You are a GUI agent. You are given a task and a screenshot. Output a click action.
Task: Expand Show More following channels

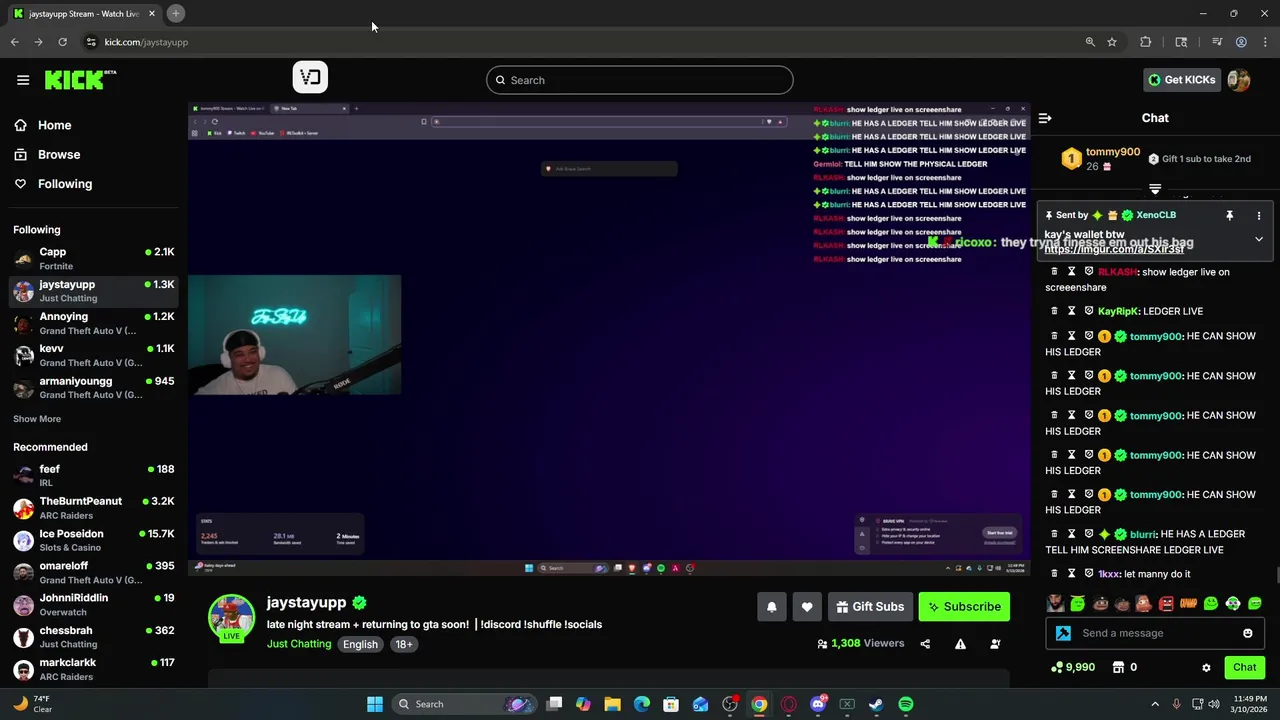click(37, 419)
